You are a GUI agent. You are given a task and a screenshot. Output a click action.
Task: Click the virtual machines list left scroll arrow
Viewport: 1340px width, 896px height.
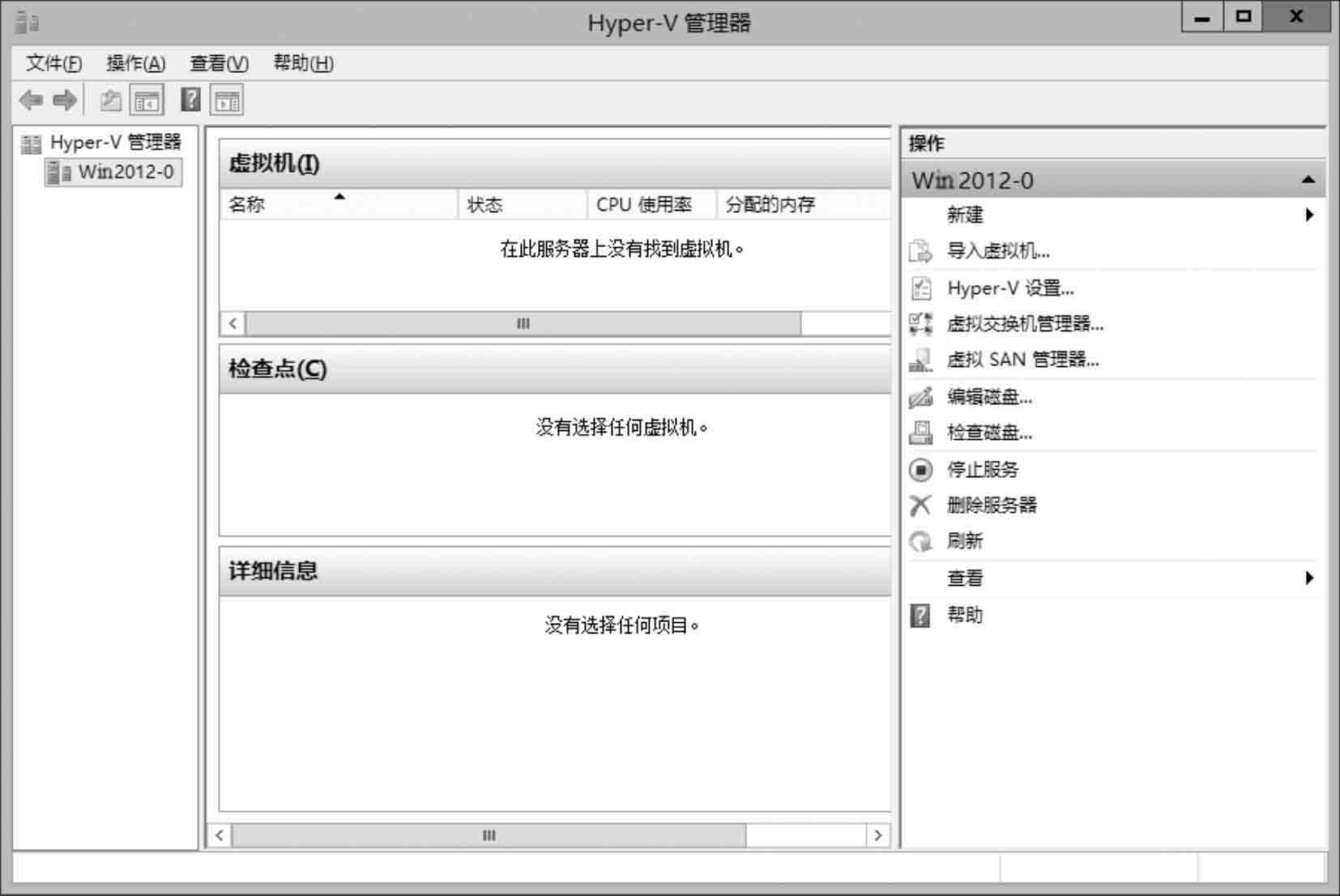233,324
